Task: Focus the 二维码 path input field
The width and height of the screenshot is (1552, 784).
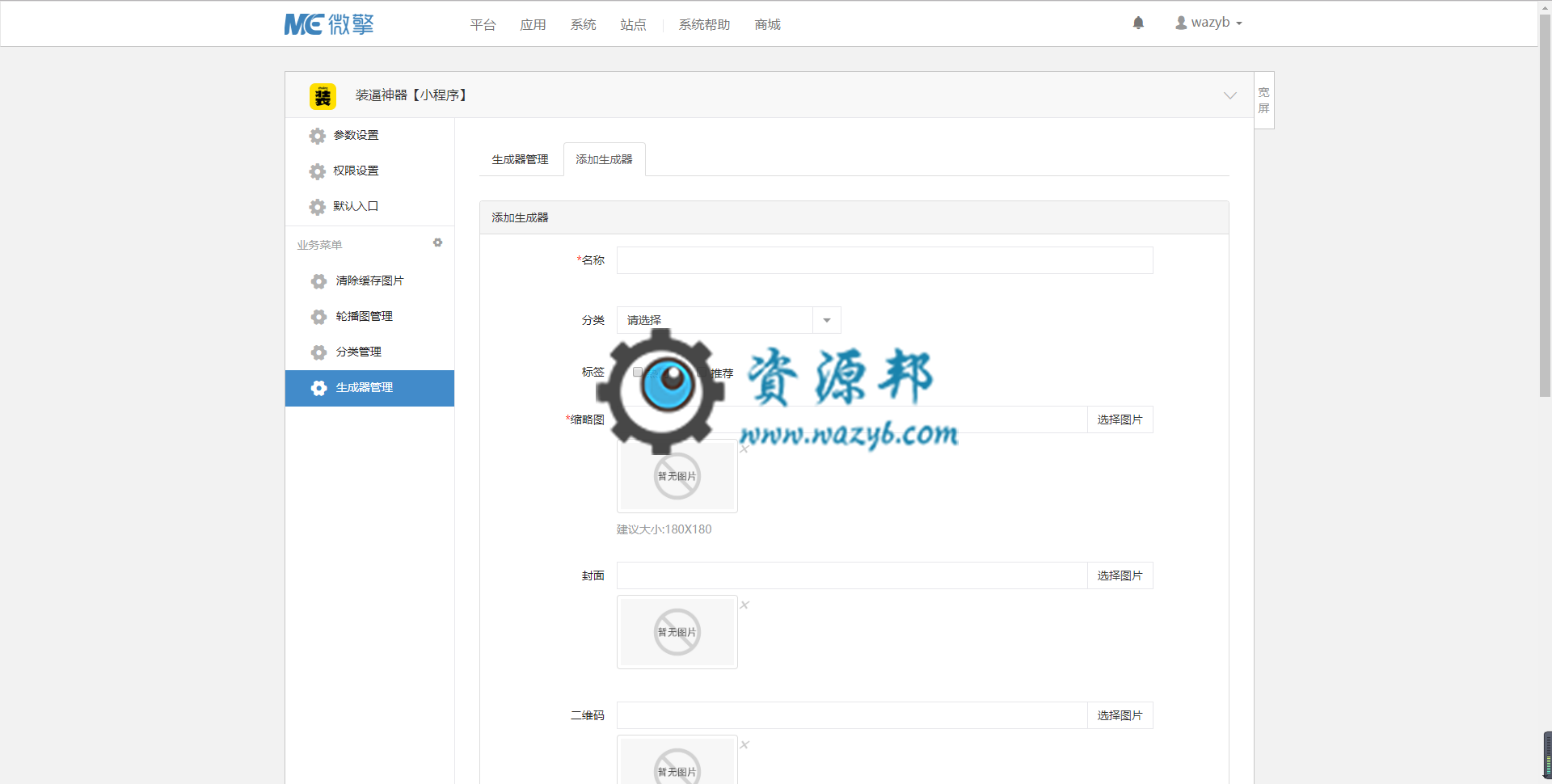Action: pyautogui.click(x=852, y=715)
